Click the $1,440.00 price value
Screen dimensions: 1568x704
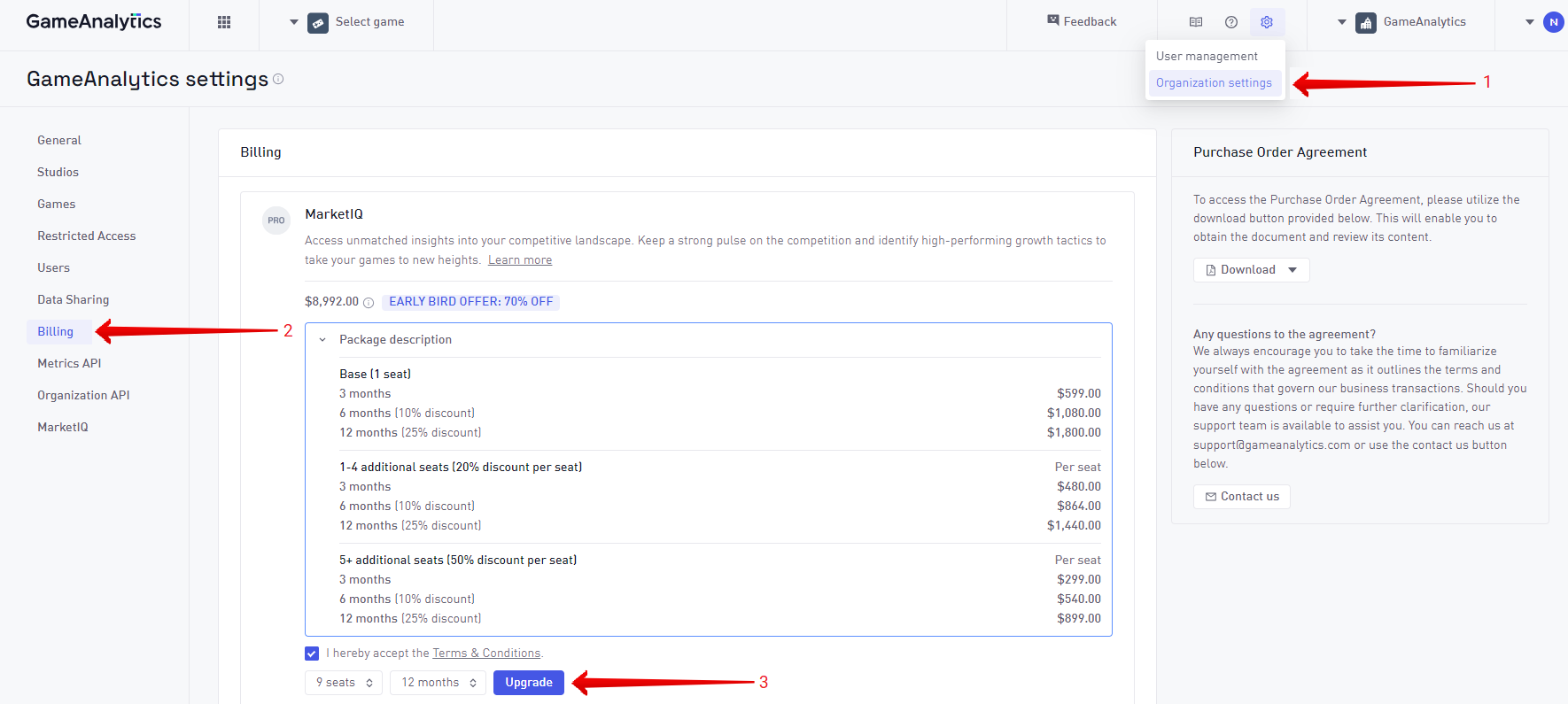[x=1074, y=526]
